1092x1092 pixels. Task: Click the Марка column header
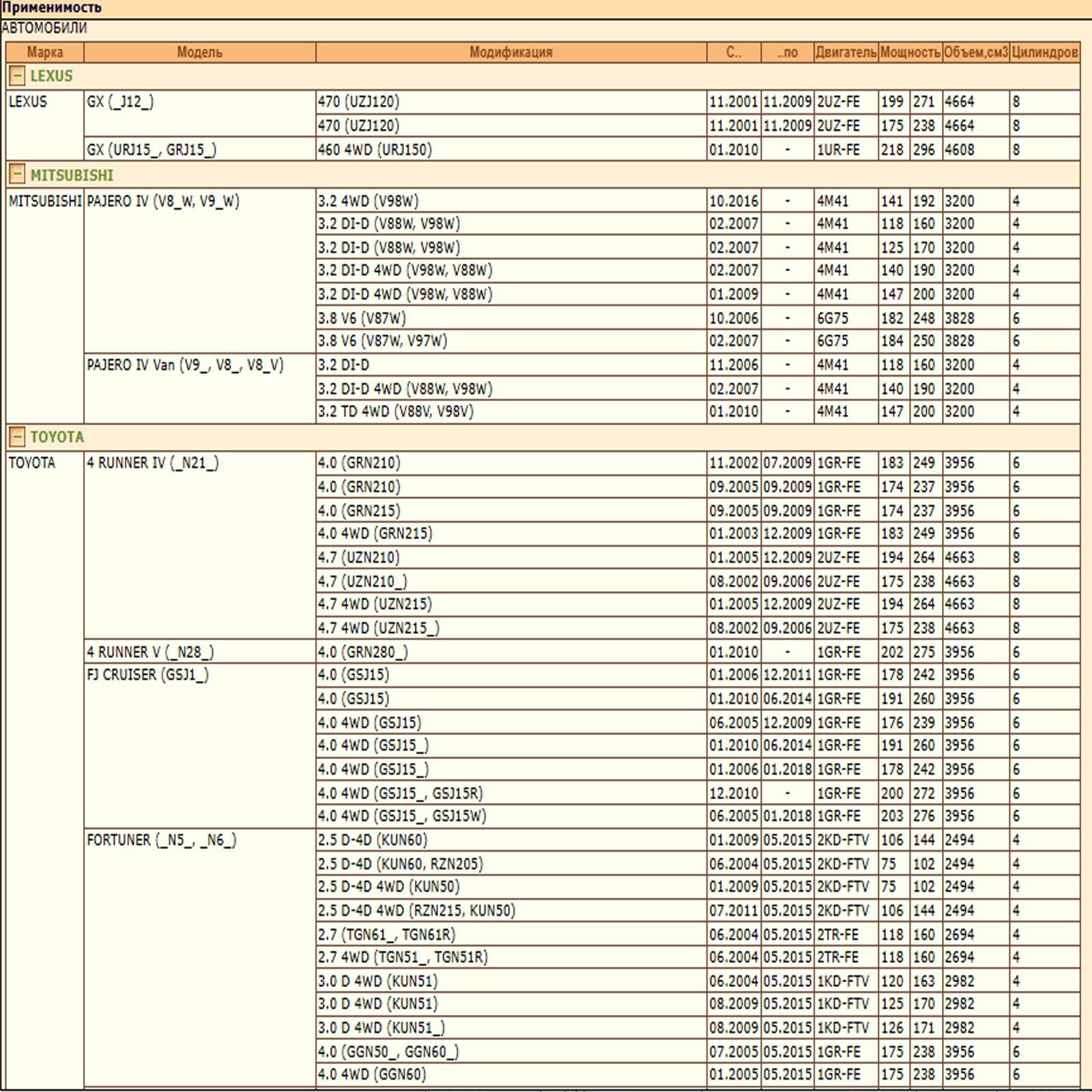45,52
